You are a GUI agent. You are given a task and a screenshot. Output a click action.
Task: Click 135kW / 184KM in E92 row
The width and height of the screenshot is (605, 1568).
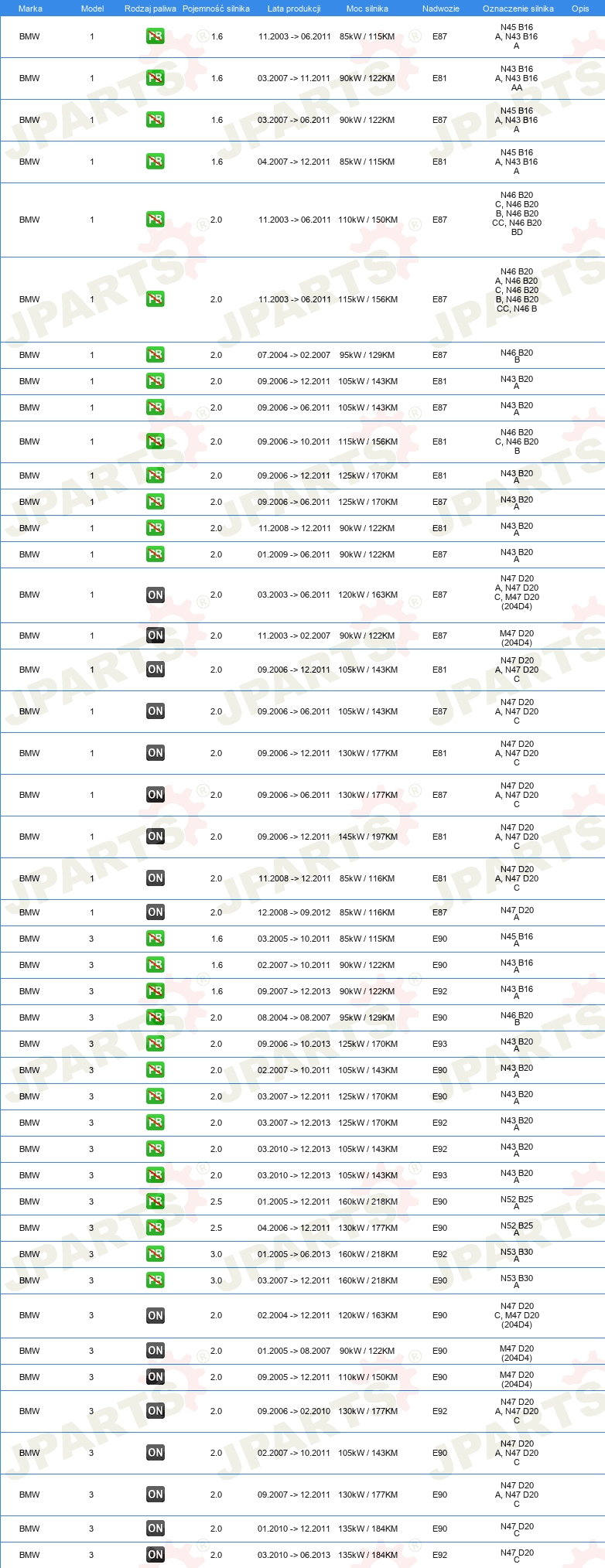[x=367, y=1555]
